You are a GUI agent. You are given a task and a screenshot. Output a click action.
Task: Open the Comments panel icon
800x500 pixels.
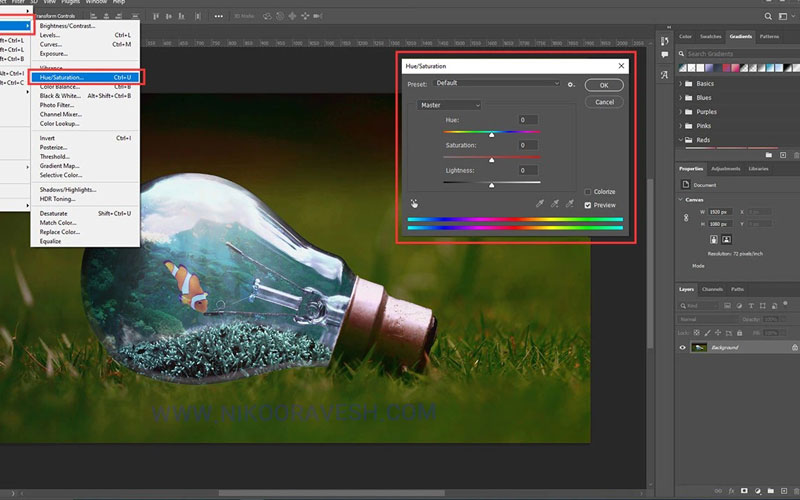click(664, 55)
